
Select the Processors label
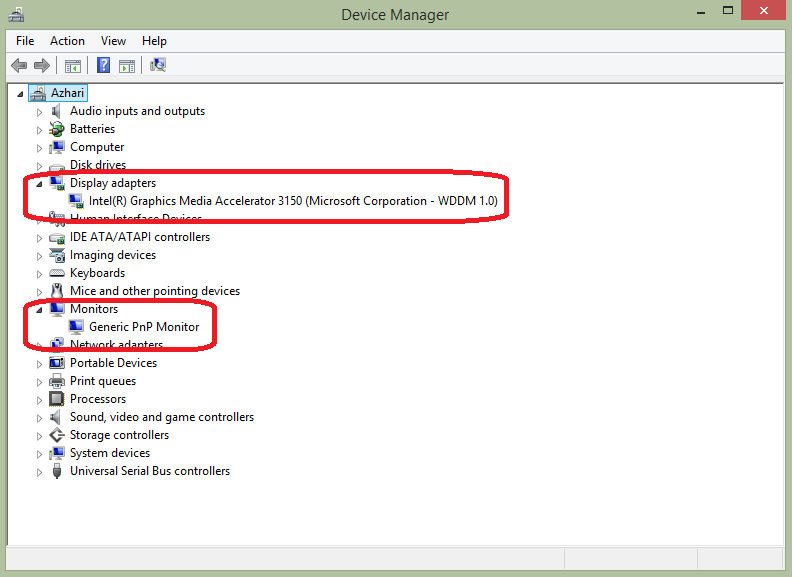pos(98,399)
